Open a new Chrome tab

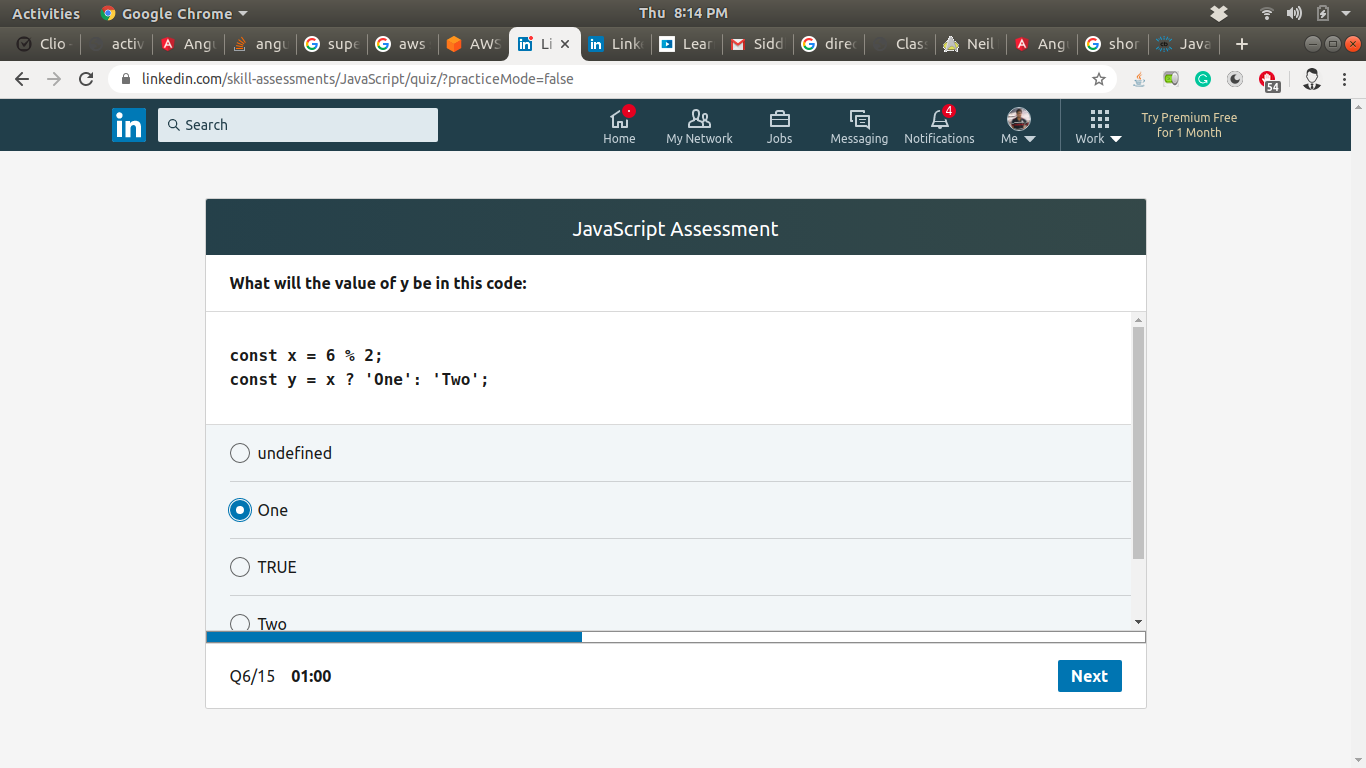click(1242, 44)
